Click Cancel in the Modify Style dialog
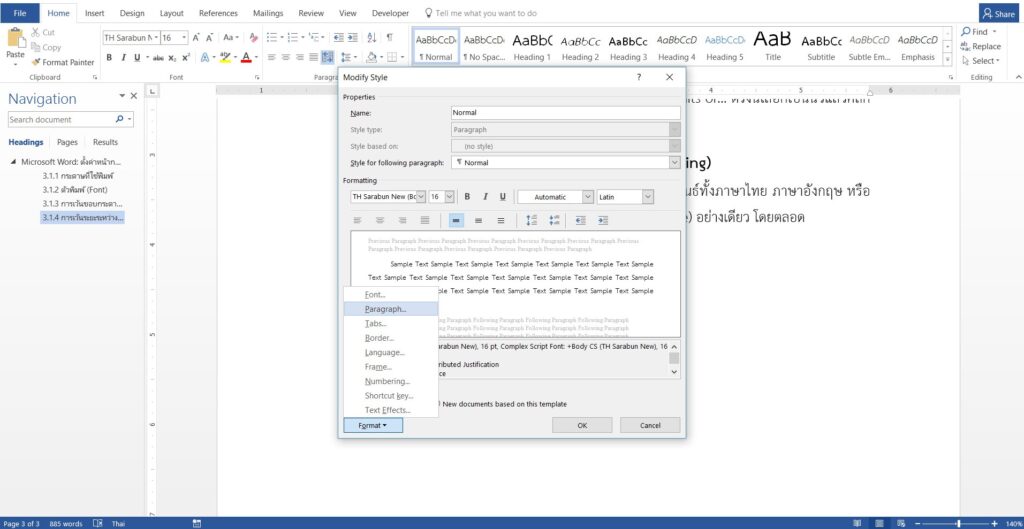This screenshot has width=1024, height=529. coord(649,425)
